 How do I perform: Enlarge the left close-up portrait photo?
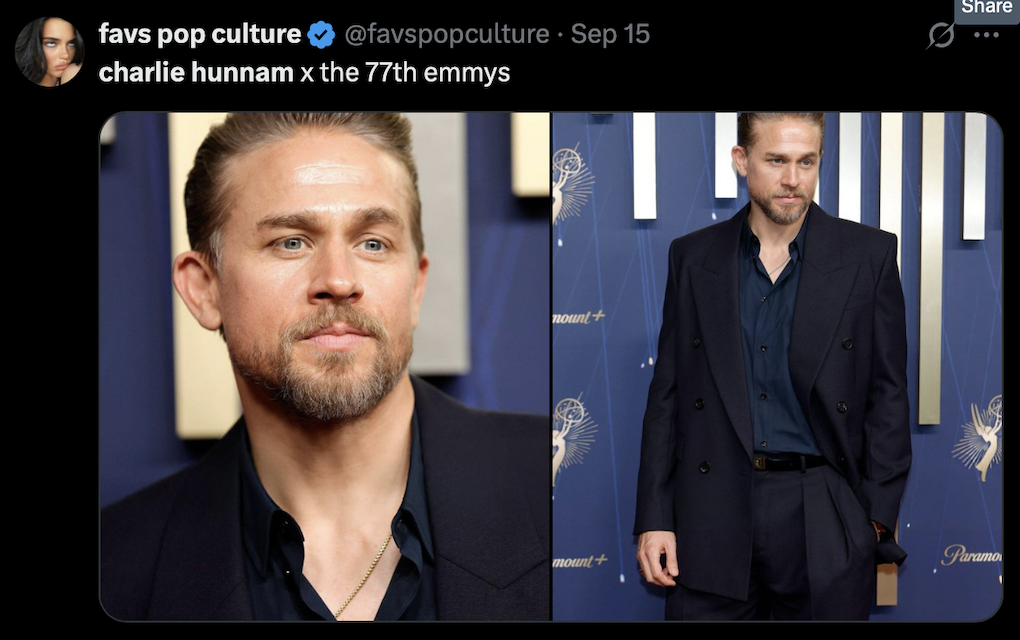pyautogui.click(x=324, y=366)
